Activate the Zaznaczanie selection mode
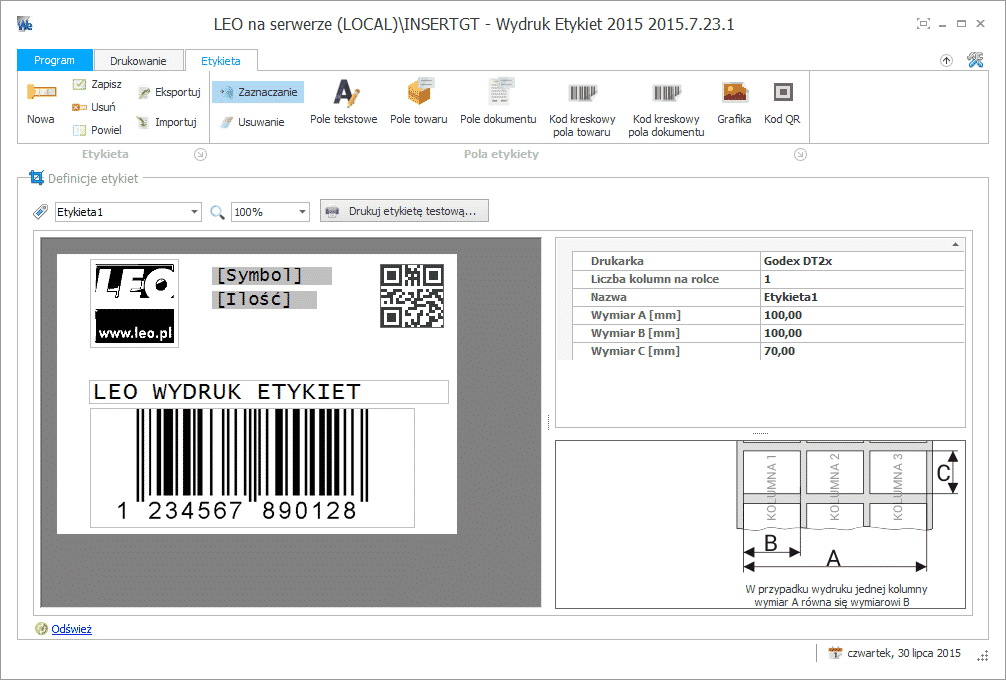This screenshot has width=1006, height=680. click(258, 92)
